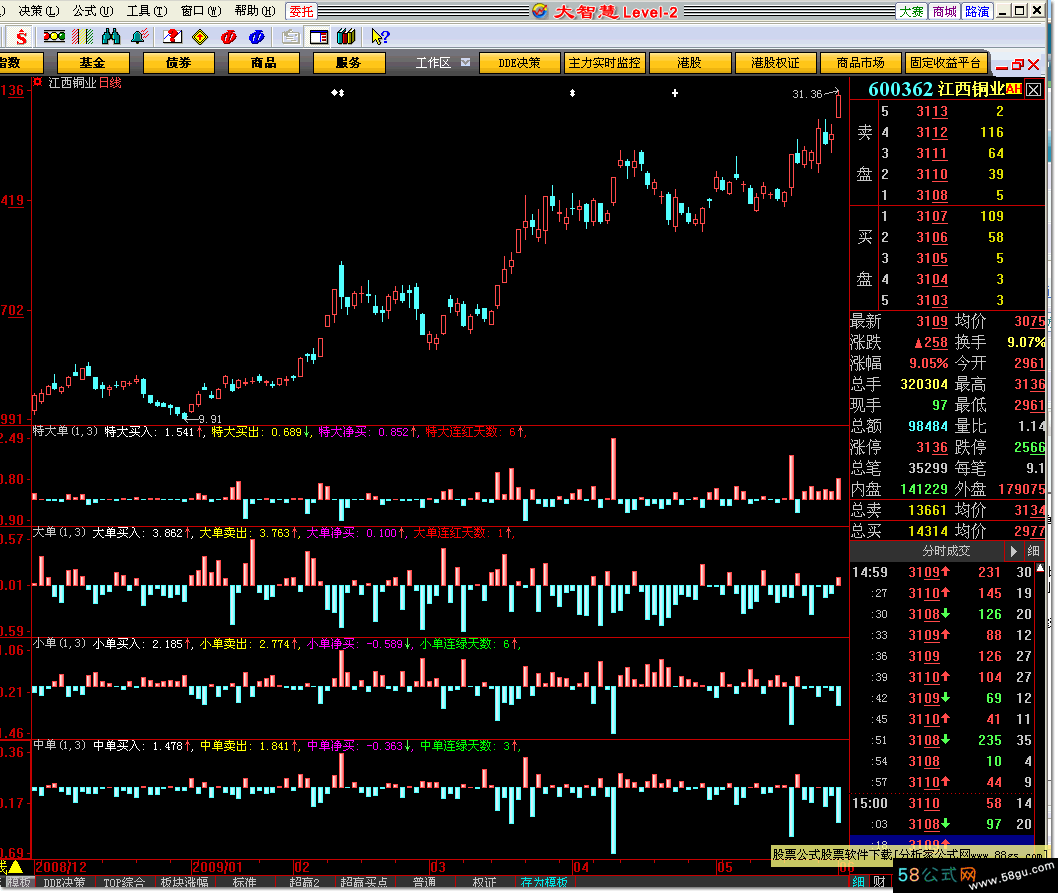Open the 帮助 menu
The width and height of the screenshot is (1058, 893).
(x=255, y=11)
